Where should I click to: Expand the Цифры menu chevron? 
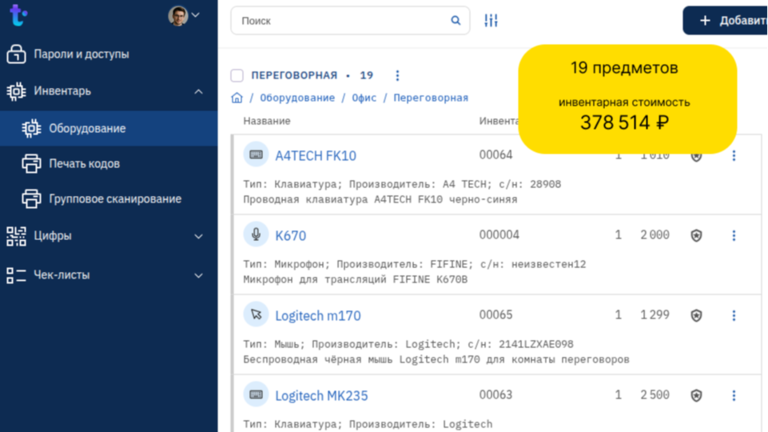point(198,237)
